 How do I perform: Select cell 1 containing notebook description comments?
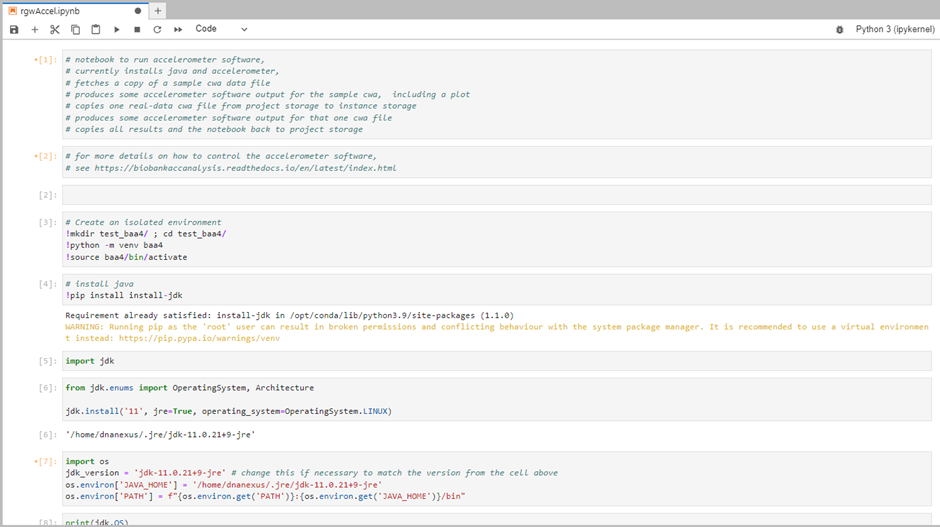[496, 94]
